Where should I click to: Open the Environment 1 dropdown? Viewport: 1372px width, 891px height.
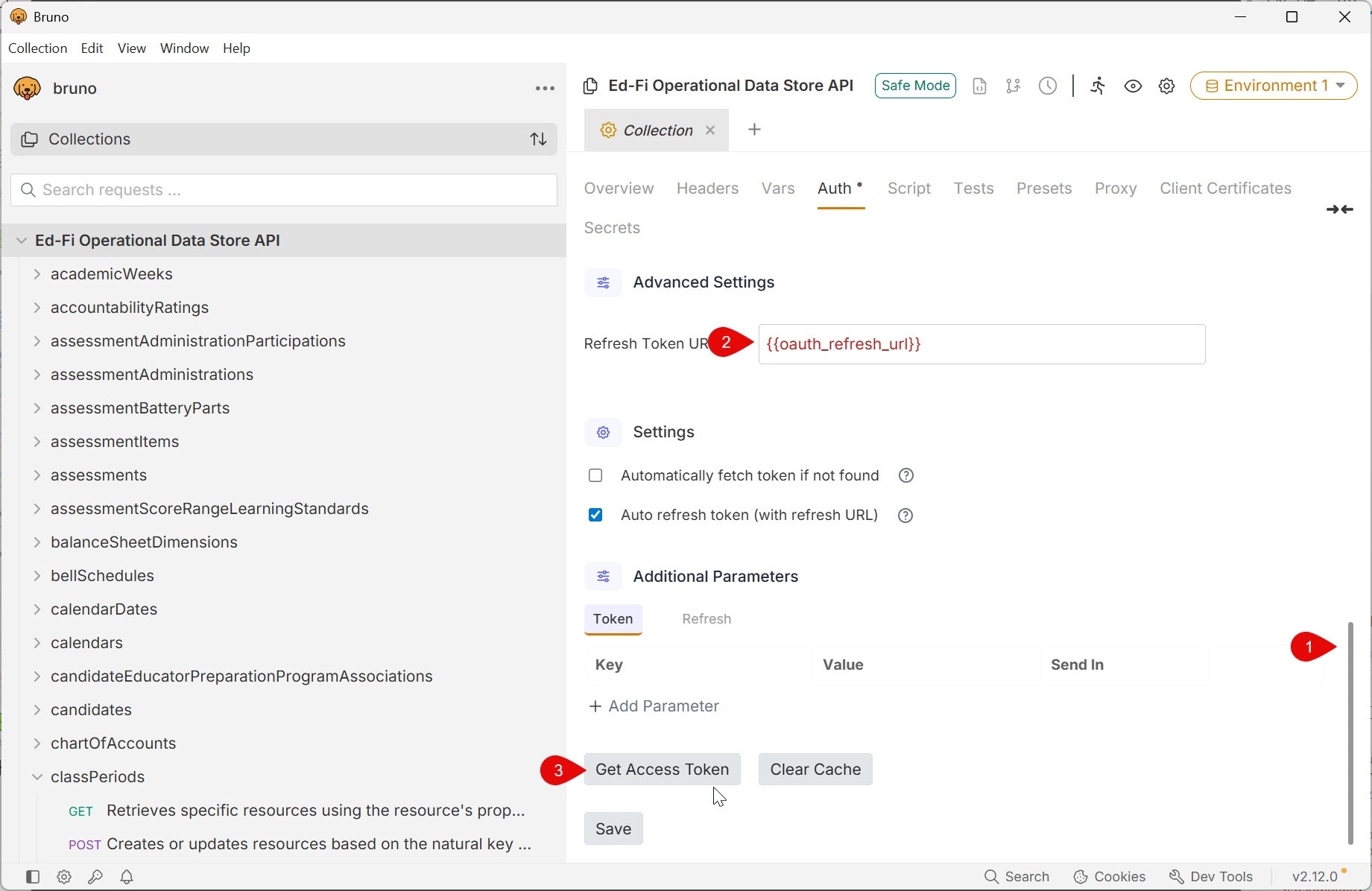tap(1274, 86)
